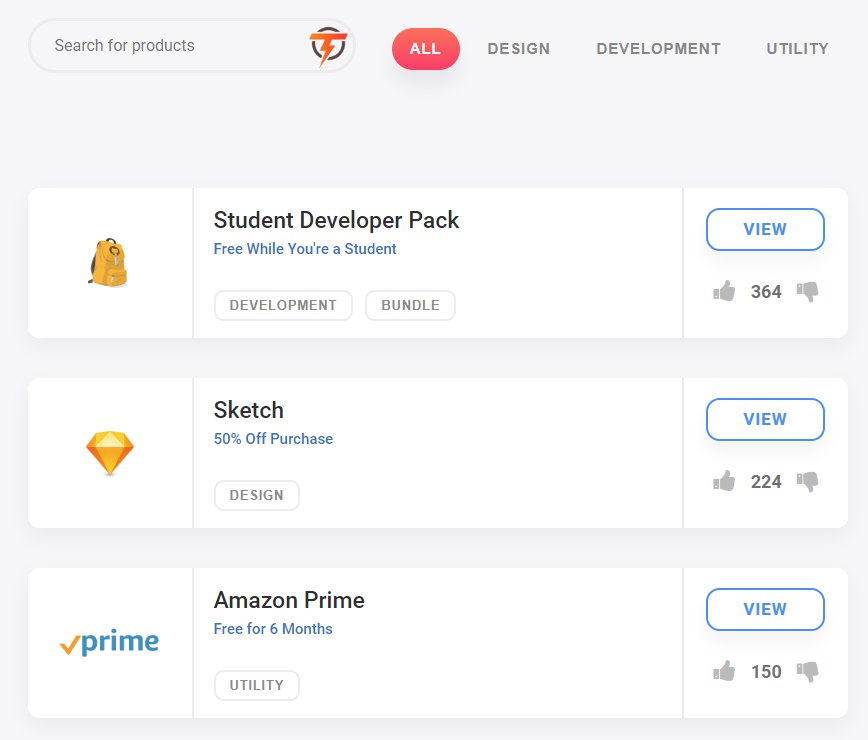Select the ALL filter tab
The image size is (868, 740).
coord(426,49)
